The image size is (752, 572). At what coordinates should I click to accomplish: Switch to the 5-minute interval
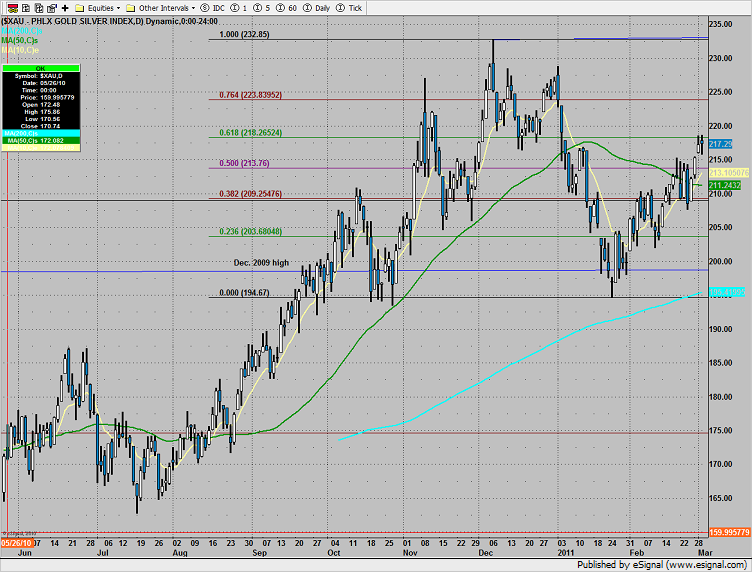pos(261,8)
